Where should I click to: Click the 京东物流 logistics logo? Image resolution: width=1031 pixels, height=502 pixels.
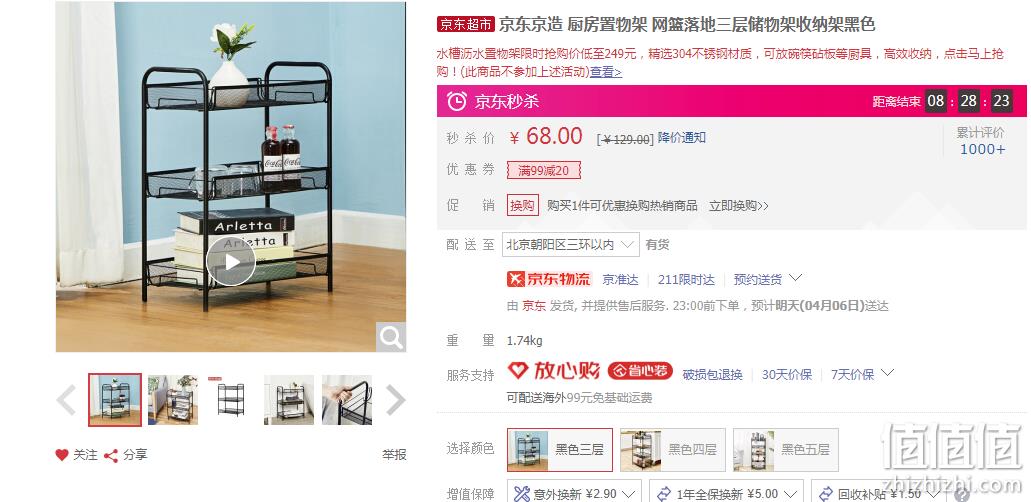pos(550,279)
